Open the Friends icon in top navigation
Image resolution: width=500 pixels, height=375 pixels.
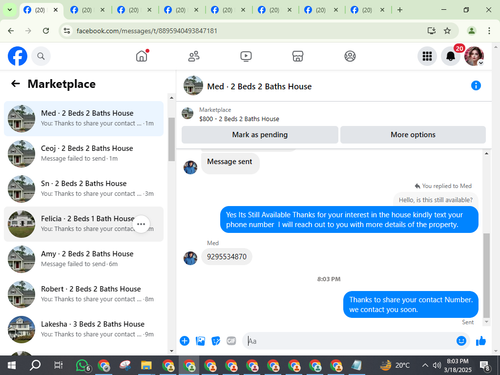(194, 56)
